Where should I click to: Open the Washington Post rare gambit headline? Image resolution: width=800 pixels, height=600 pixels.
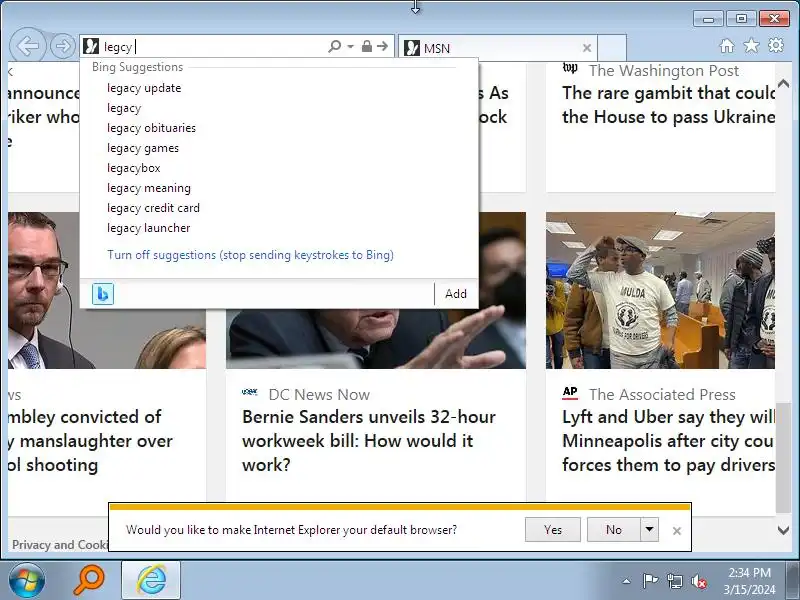tap(668, 105)
